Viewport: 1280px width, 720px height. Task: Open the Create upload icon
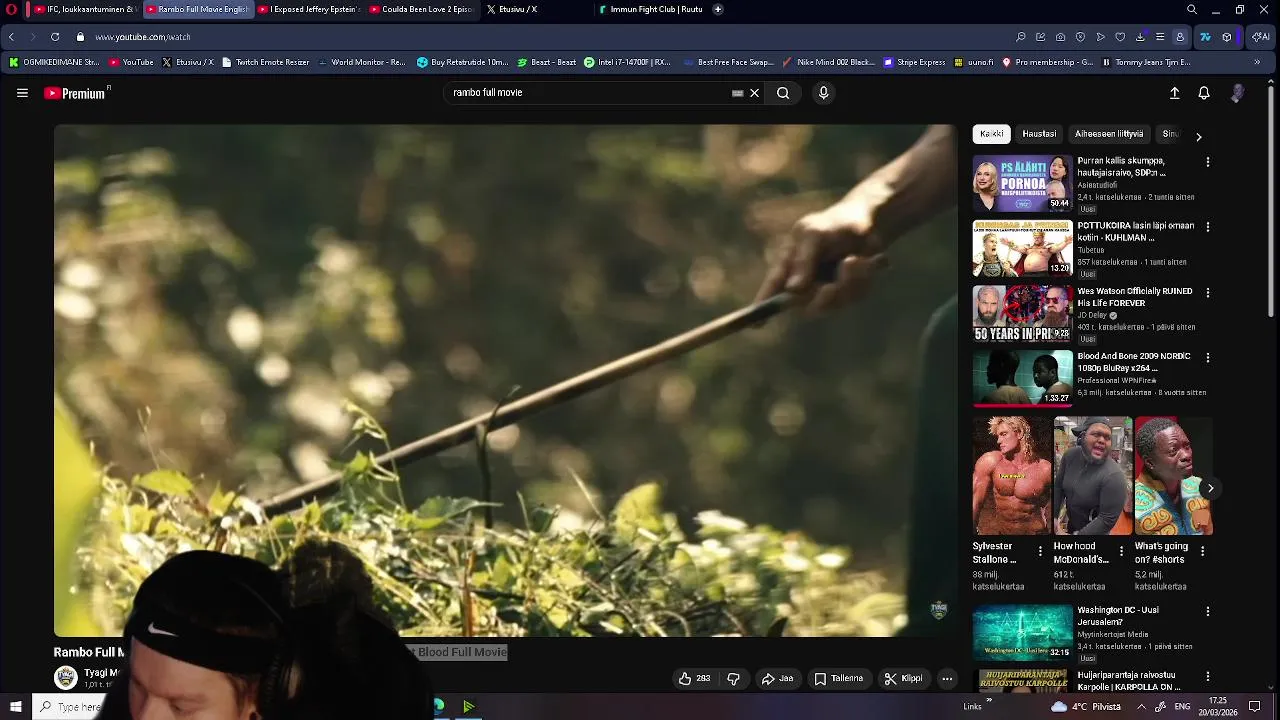(x=1175, y=93)
